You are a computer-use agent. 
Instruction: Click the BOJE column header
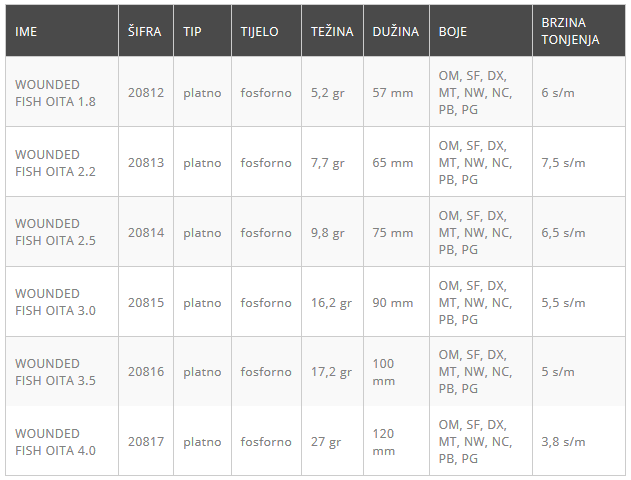(453, 31)
